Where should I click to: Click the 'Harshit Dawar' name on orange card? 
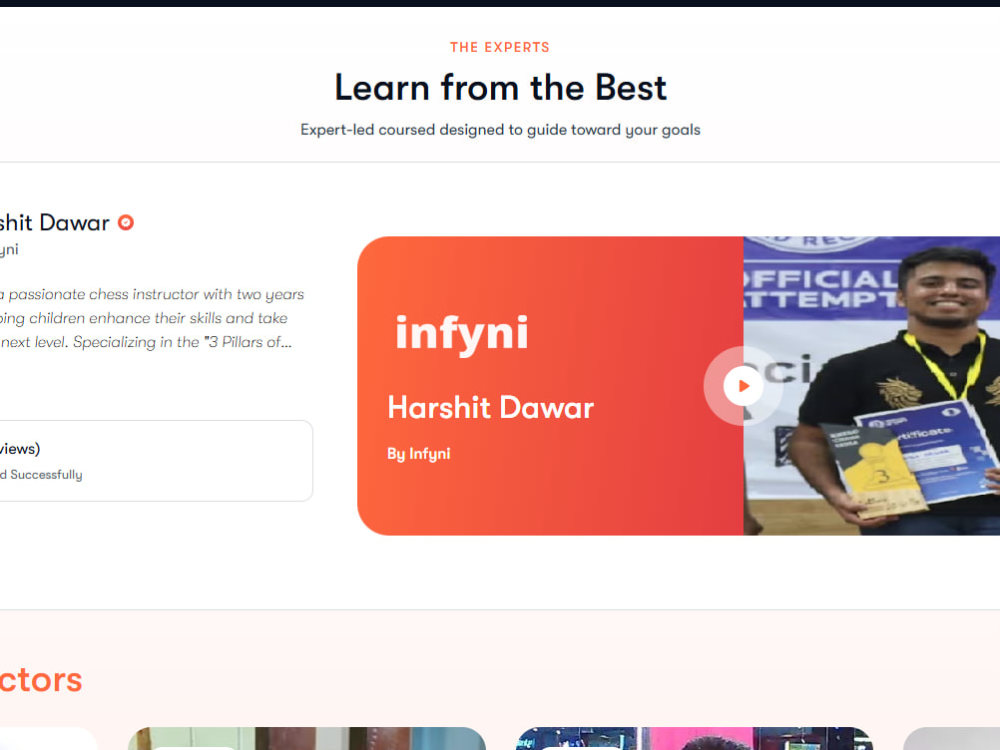pos(490,408)
